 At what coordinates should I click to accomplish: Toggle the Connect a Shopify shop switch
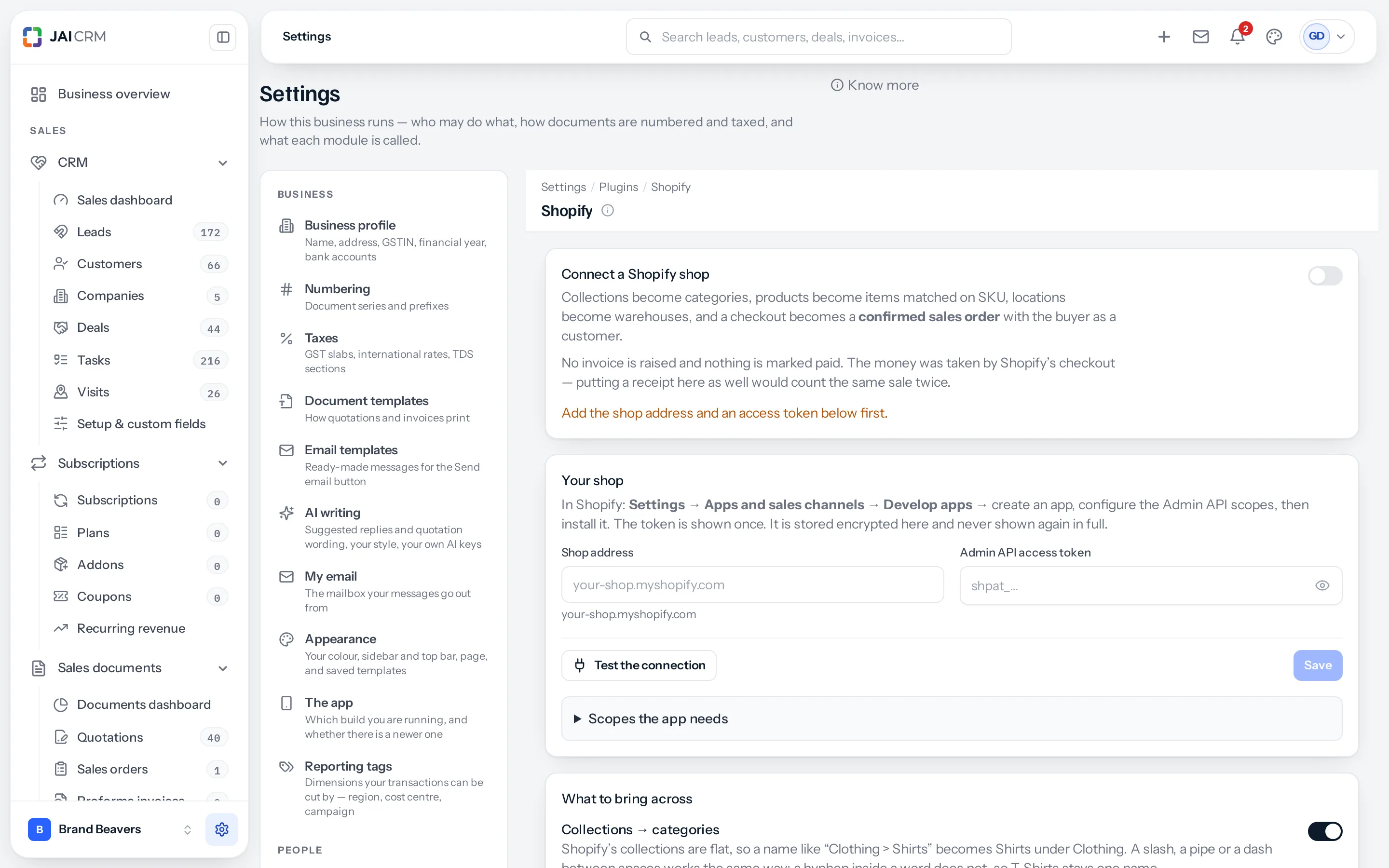coord(1325,275)
